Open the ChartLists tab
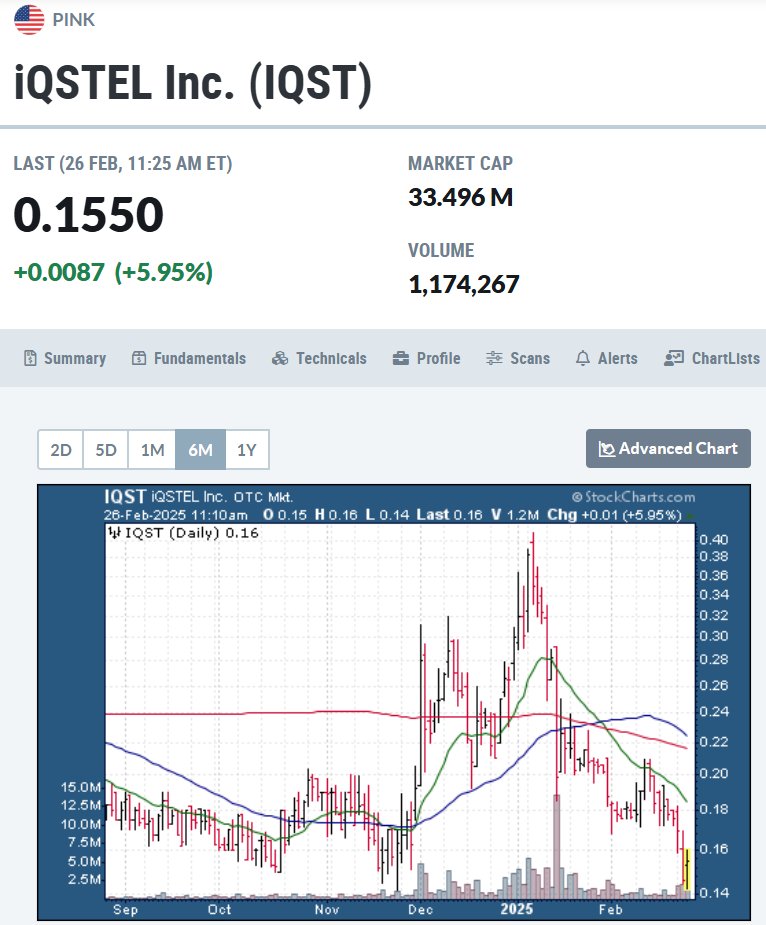Viewport: 766px width, 925px height. (712, 358)
